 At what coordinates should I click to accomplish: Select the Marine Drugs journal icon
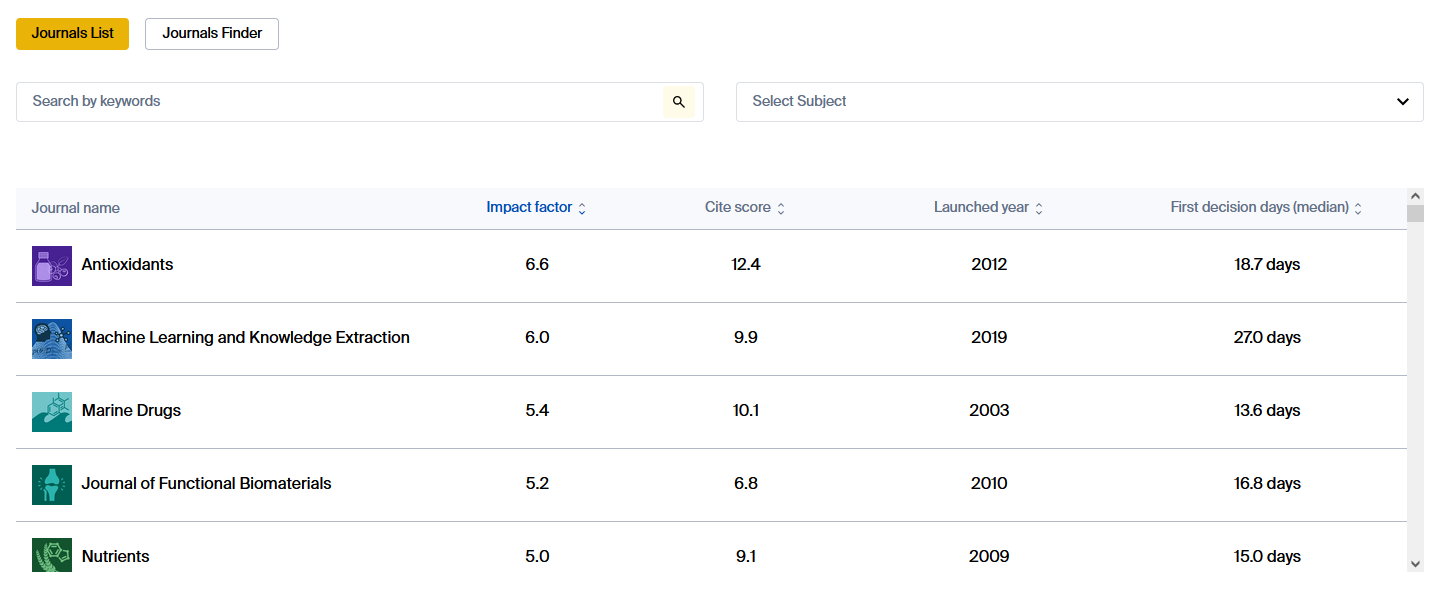[52, 412]
